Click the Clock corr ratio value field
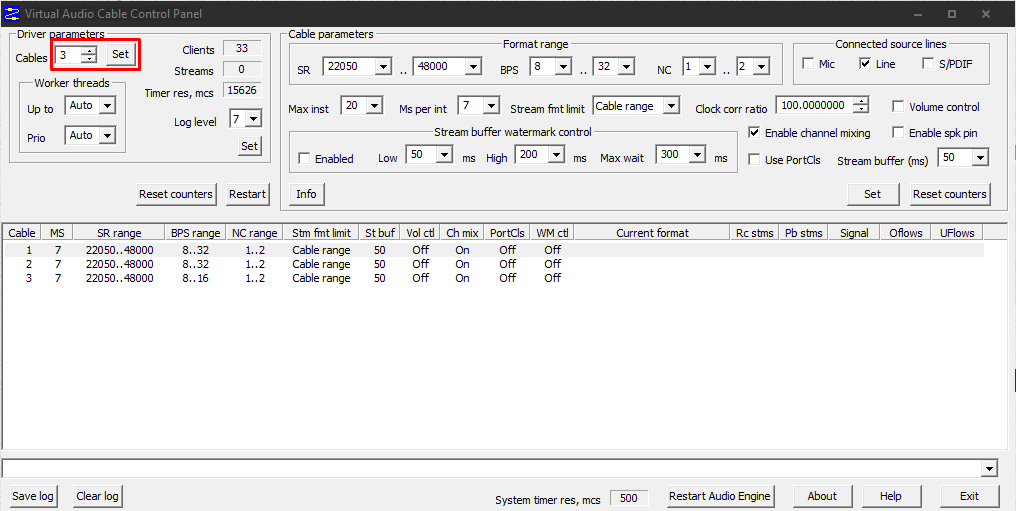Screen dimensions: 1016x511 814,105
